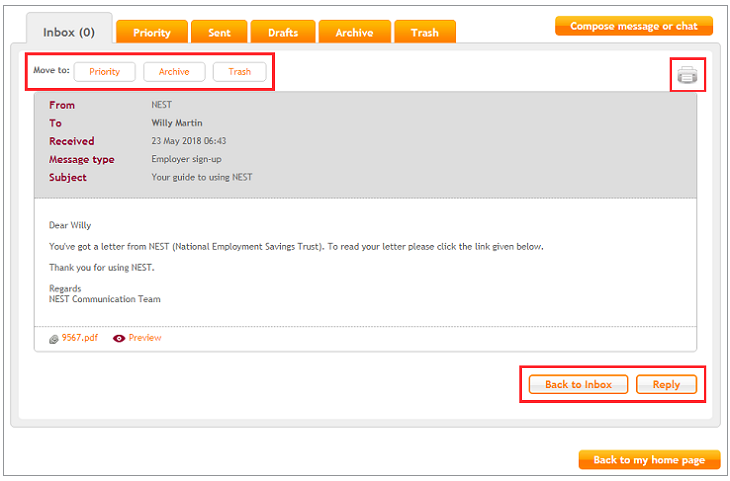This screenshot has height=481, width=730.
Task: Select the subject text 'Your guide to using NEST'
Action: (x=202, y=177)
